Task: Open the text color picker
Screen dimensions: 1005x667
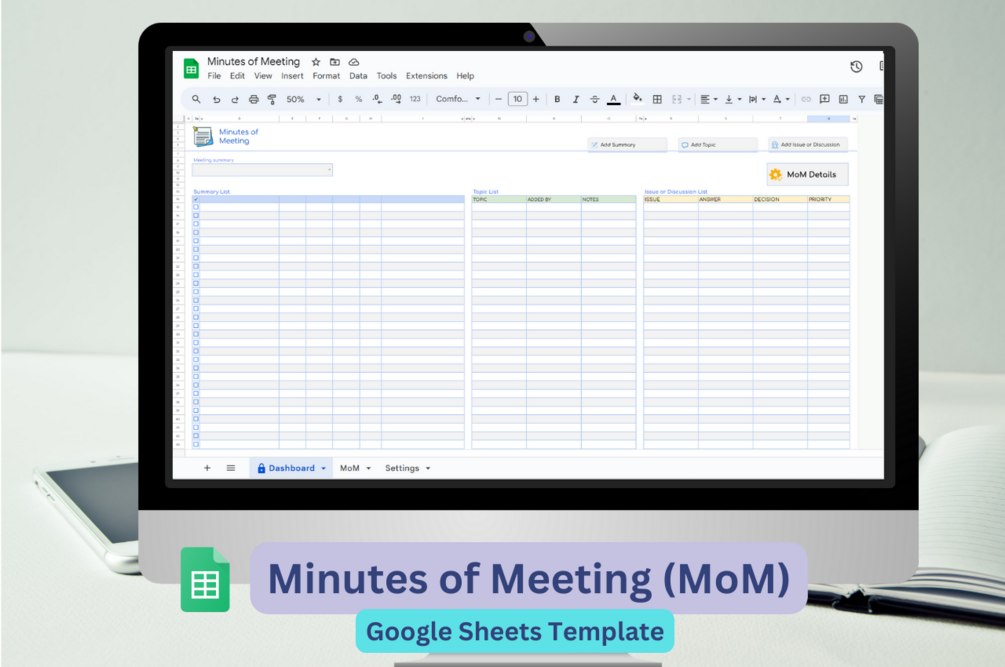Action: (613, 99)
